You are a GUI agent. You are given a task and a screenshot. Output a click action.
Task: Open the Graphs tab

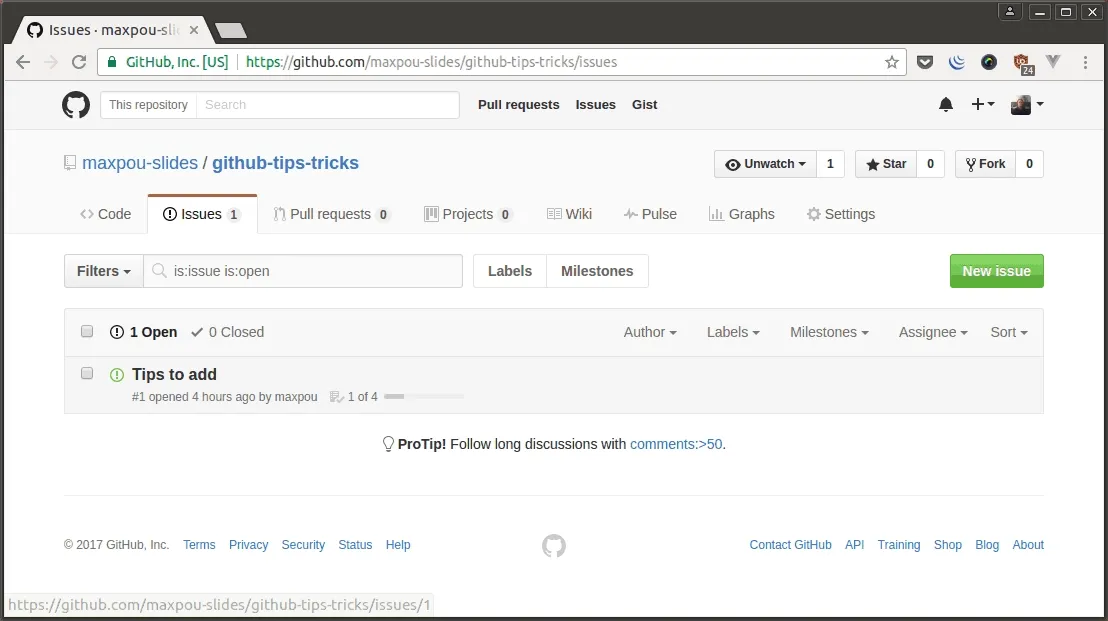click(742, 214)
